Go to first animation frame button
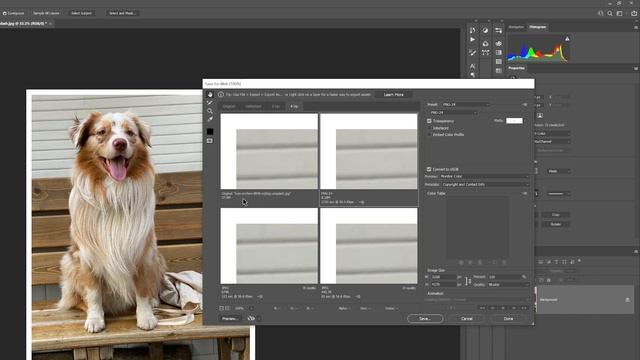640x360 pixels. [482, 308]
